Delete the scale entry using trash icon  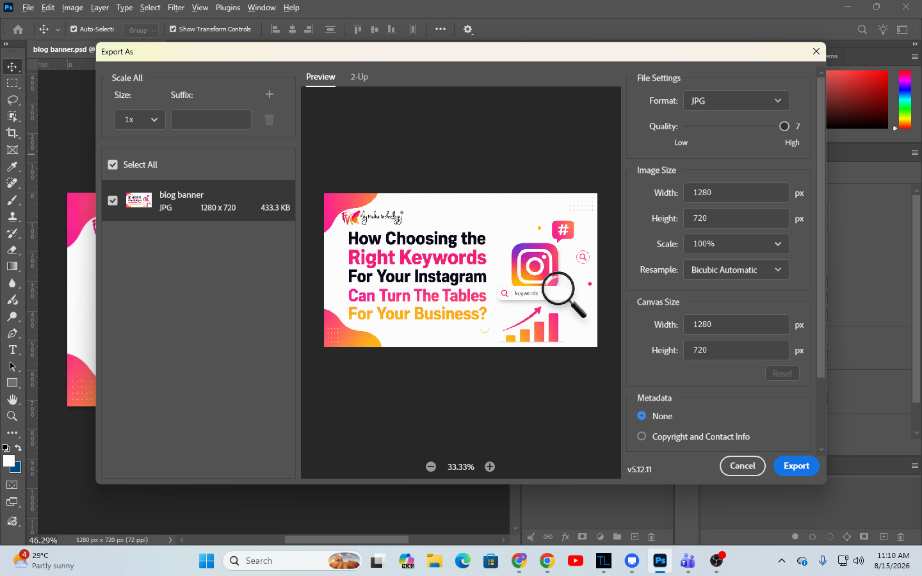click(x=269, y=120)
